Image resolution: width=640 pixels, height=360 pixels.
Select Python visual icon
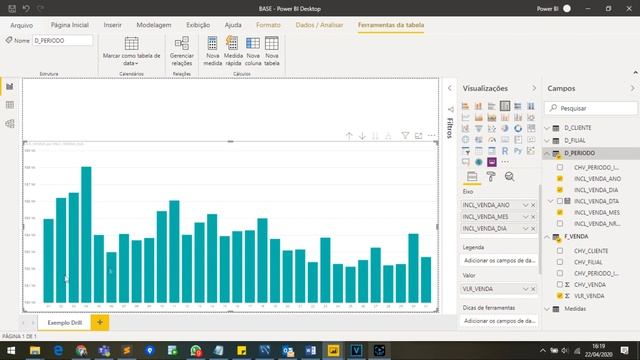click(x=518, y=151)
